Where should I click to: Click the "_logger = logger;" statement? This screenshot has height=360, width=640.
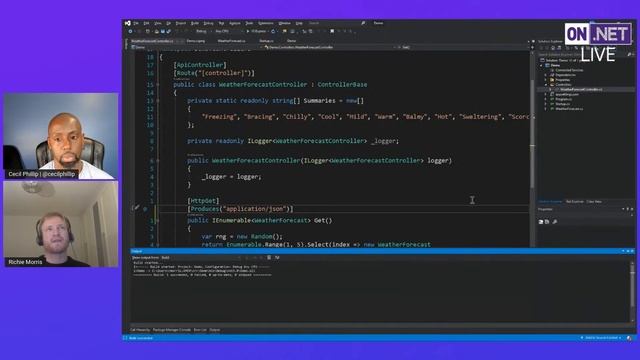(231, 177)
